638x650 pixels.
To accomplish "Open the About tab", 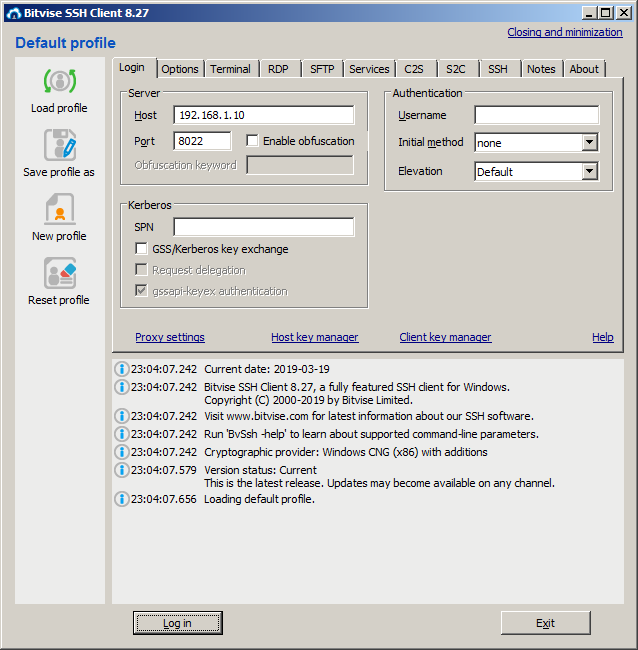I will pyautogui.click(x=584, y=69).
